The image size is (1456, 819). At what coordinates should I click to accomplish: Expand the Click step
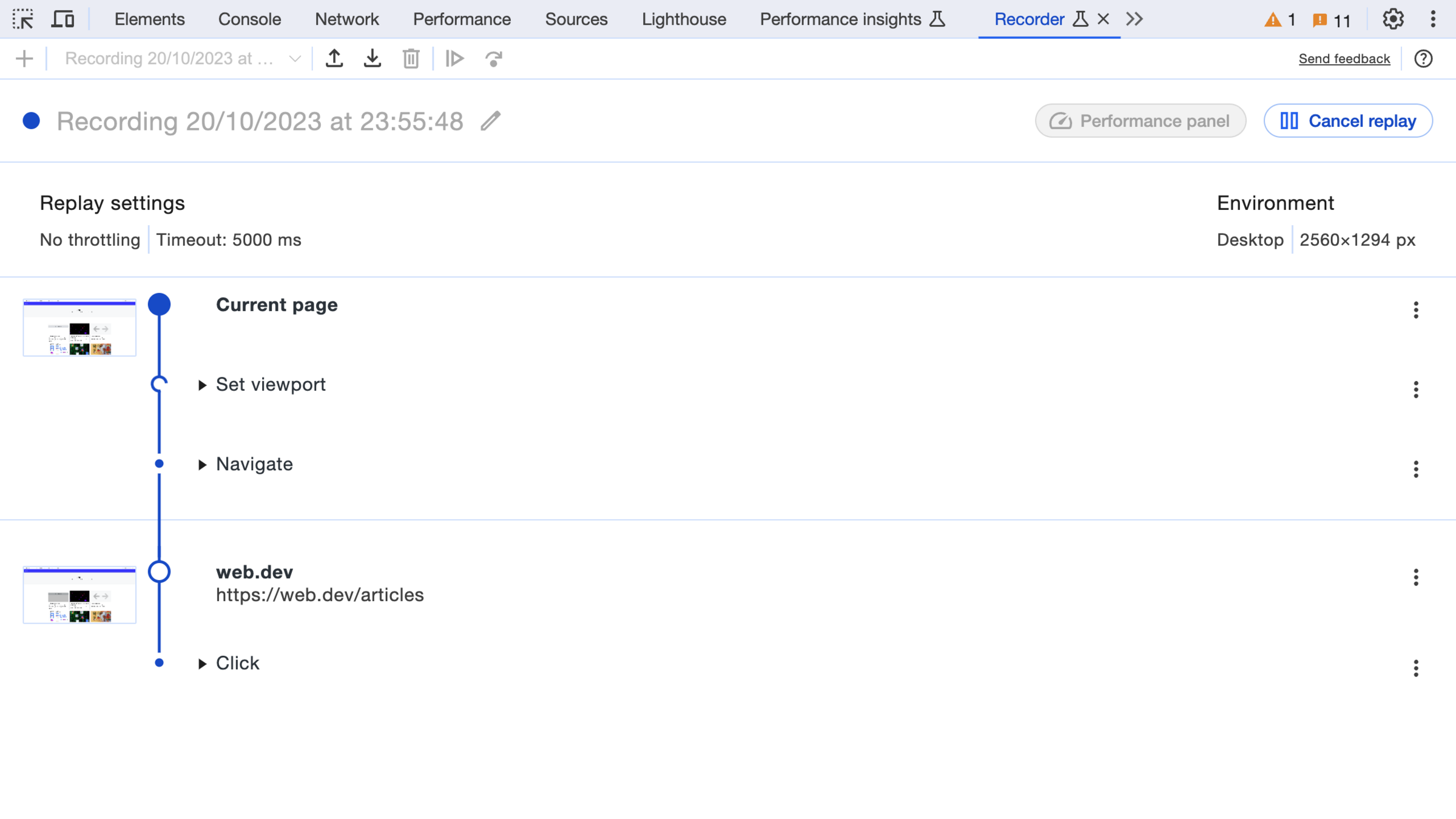pyautogui.click(x=203, y=664)
